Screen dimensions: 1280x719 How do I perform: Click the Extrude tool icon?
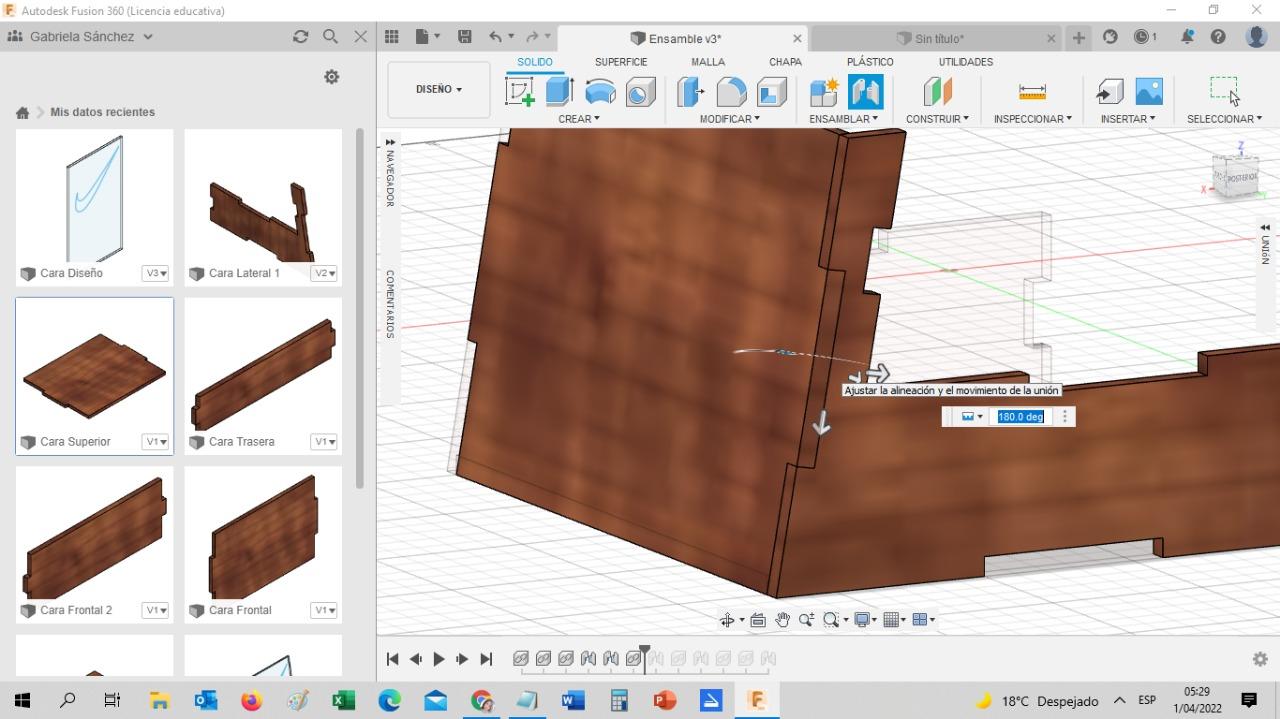coord(559,92)
